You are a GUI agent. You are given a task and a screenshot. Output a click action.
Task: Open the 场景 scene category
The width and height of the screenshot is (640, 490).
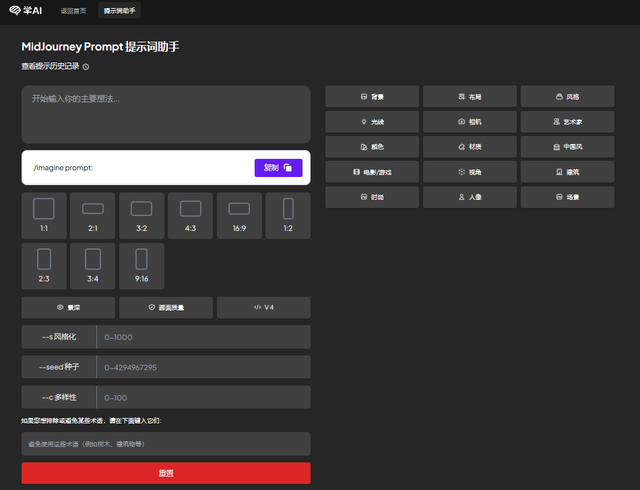[567, 197]
